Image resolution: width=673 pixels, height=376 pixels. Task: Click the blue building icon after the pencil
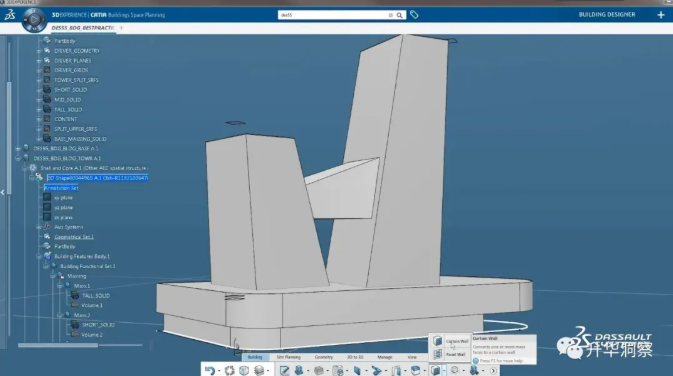[299, 370]
